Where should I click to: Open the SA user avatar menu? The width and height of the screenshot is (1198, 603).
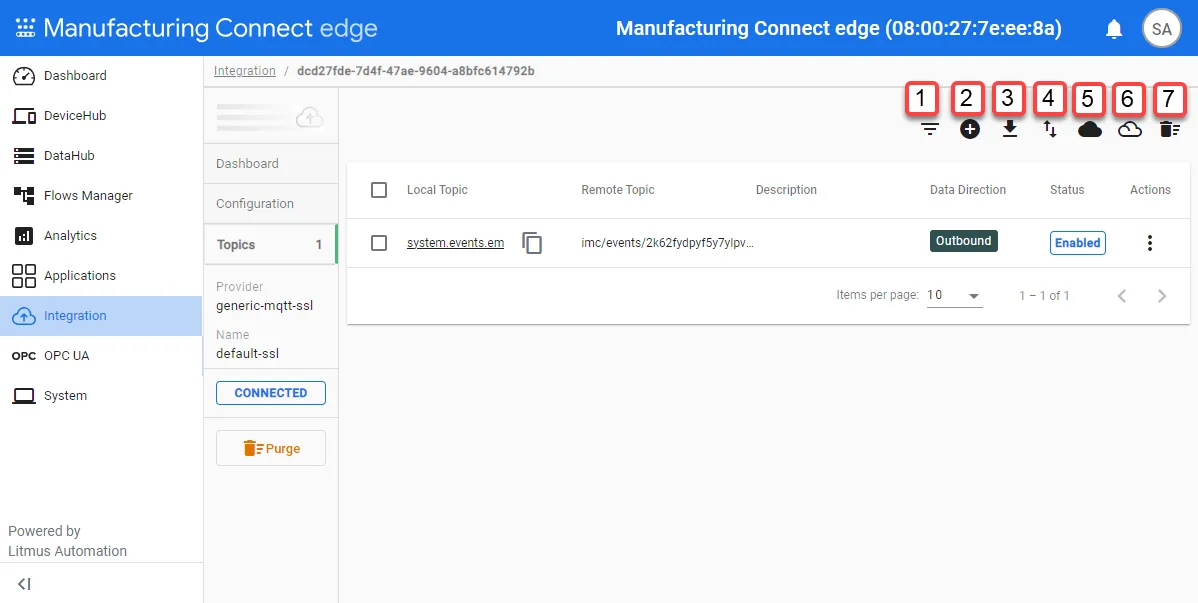point(1161,29)
